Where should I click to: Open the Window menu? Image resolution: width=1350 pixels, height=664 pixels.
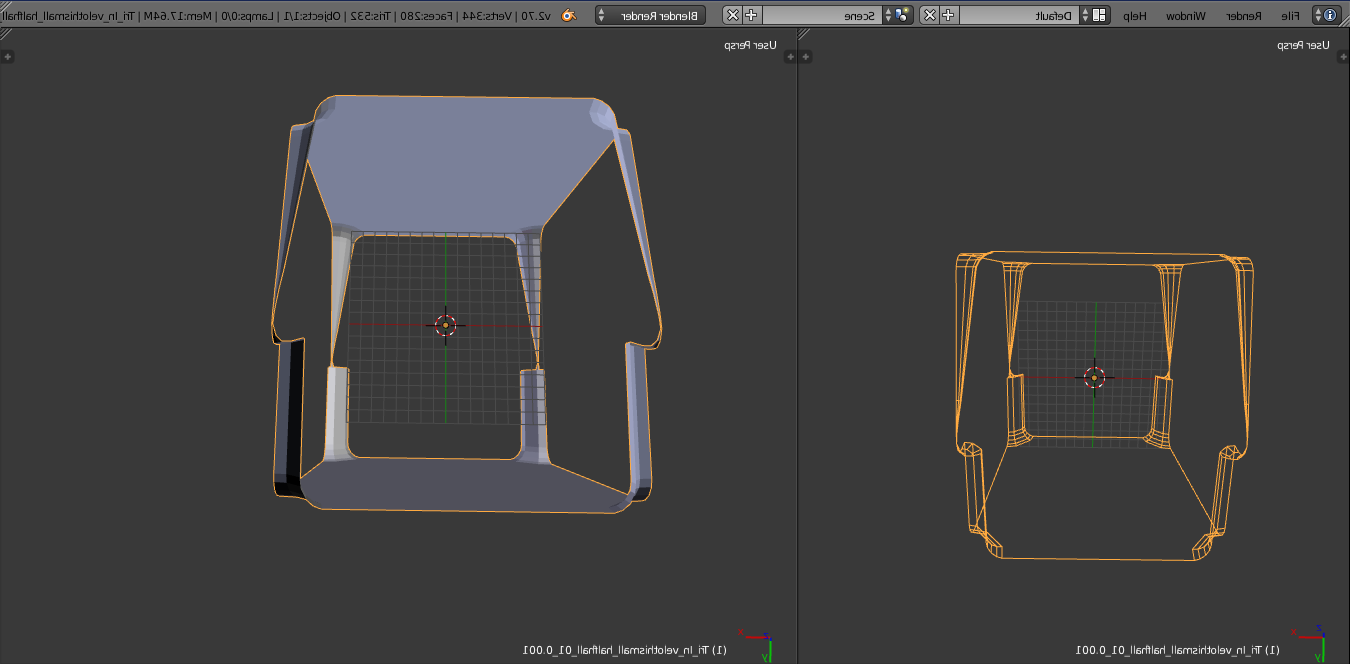pyautogui.click(x=1185, y=15)
